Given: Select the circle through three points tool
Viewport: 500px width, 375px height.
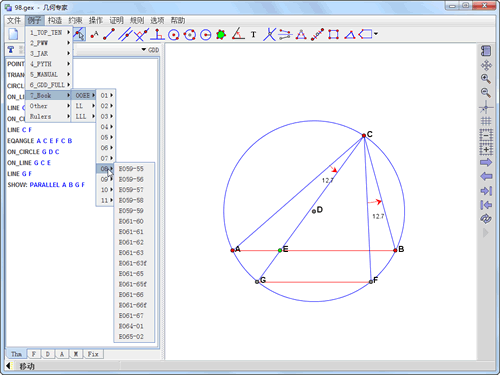Looking at the screenshot, I should coord(190,34).
